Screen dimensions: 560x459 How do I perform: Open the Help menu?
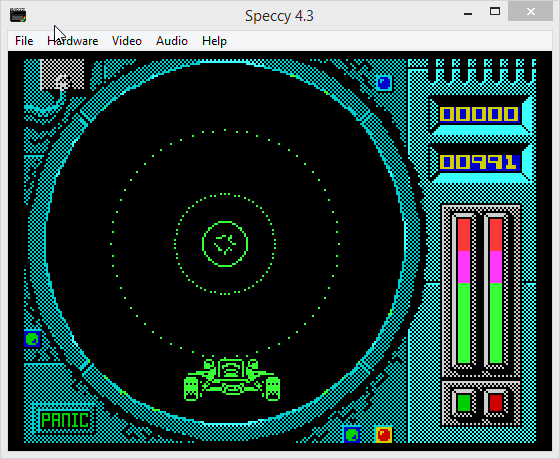(214, 41)
